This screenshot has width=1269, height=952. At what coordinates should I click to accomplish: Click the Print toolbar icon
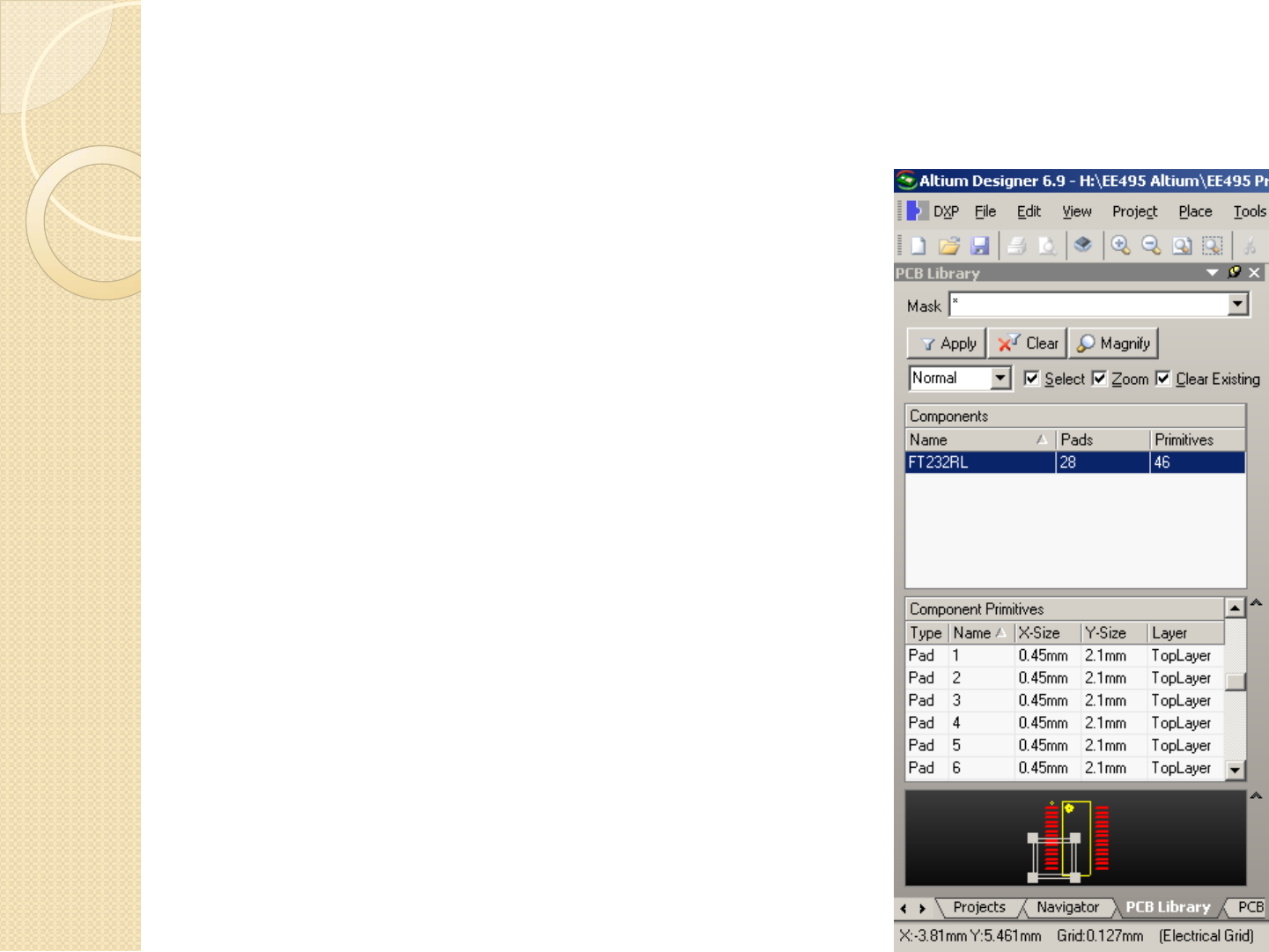click(x=1017, y=246)
